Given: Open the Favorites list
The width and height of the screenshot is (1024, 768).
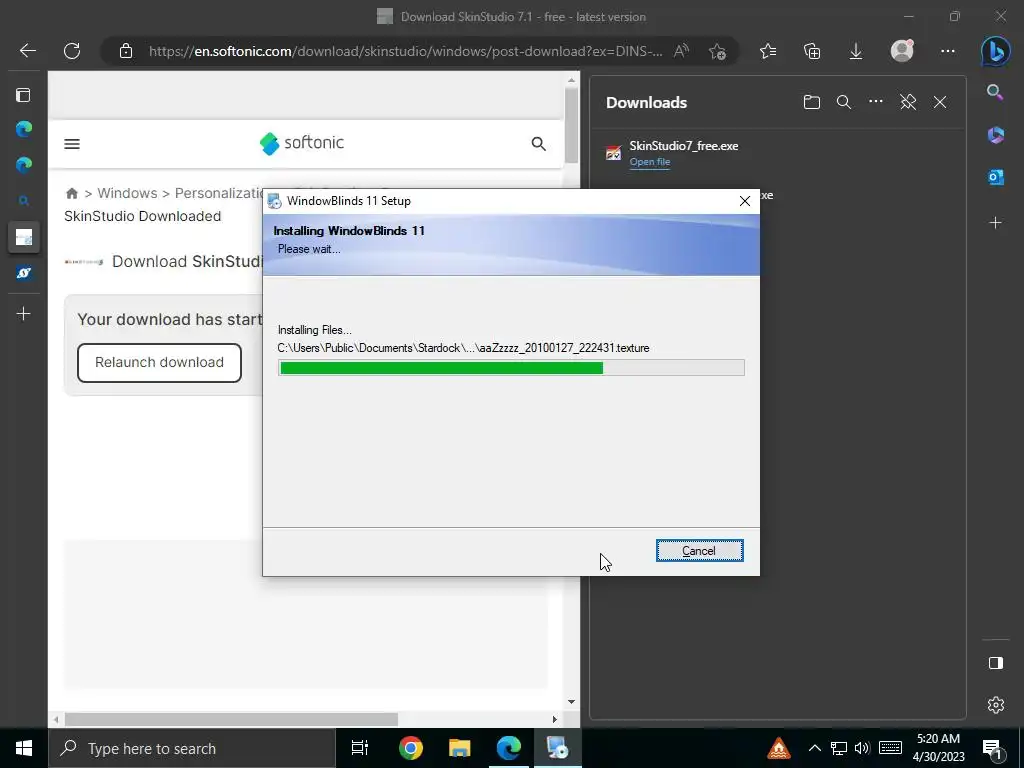Looking at the screenshot, I should coord(768,51).
